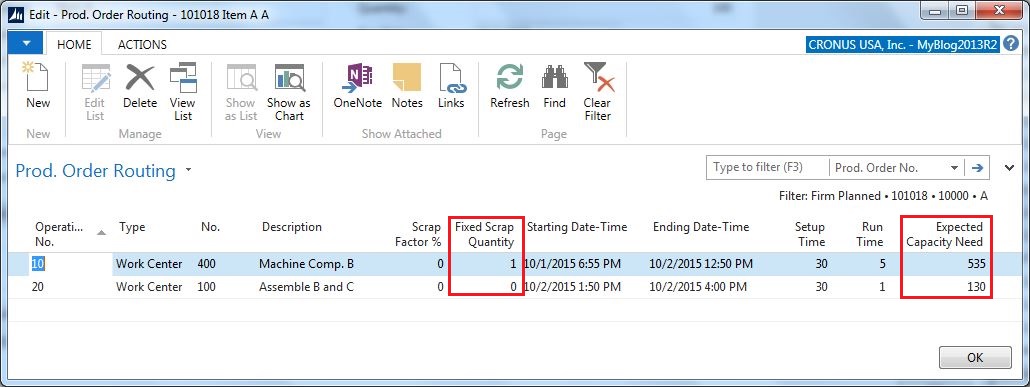
Task: Click the Scrap Factor % column header
Action: [418, 234]
